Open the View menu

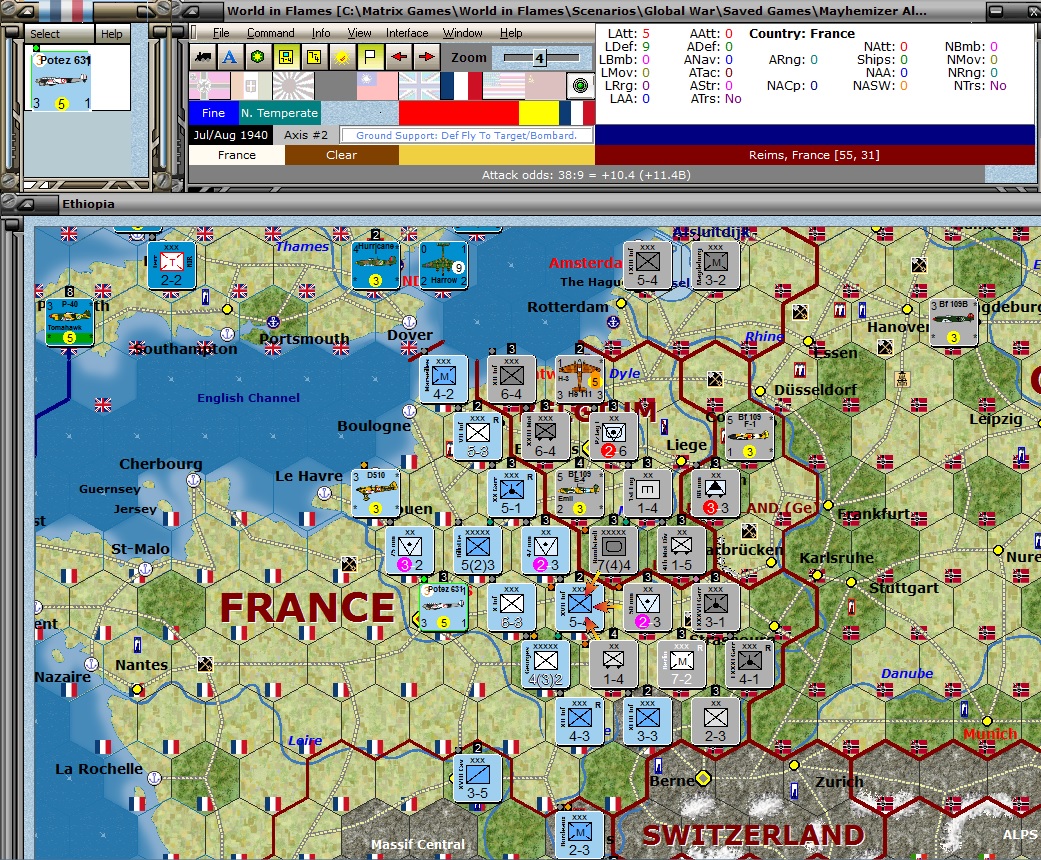pos(359,33)
